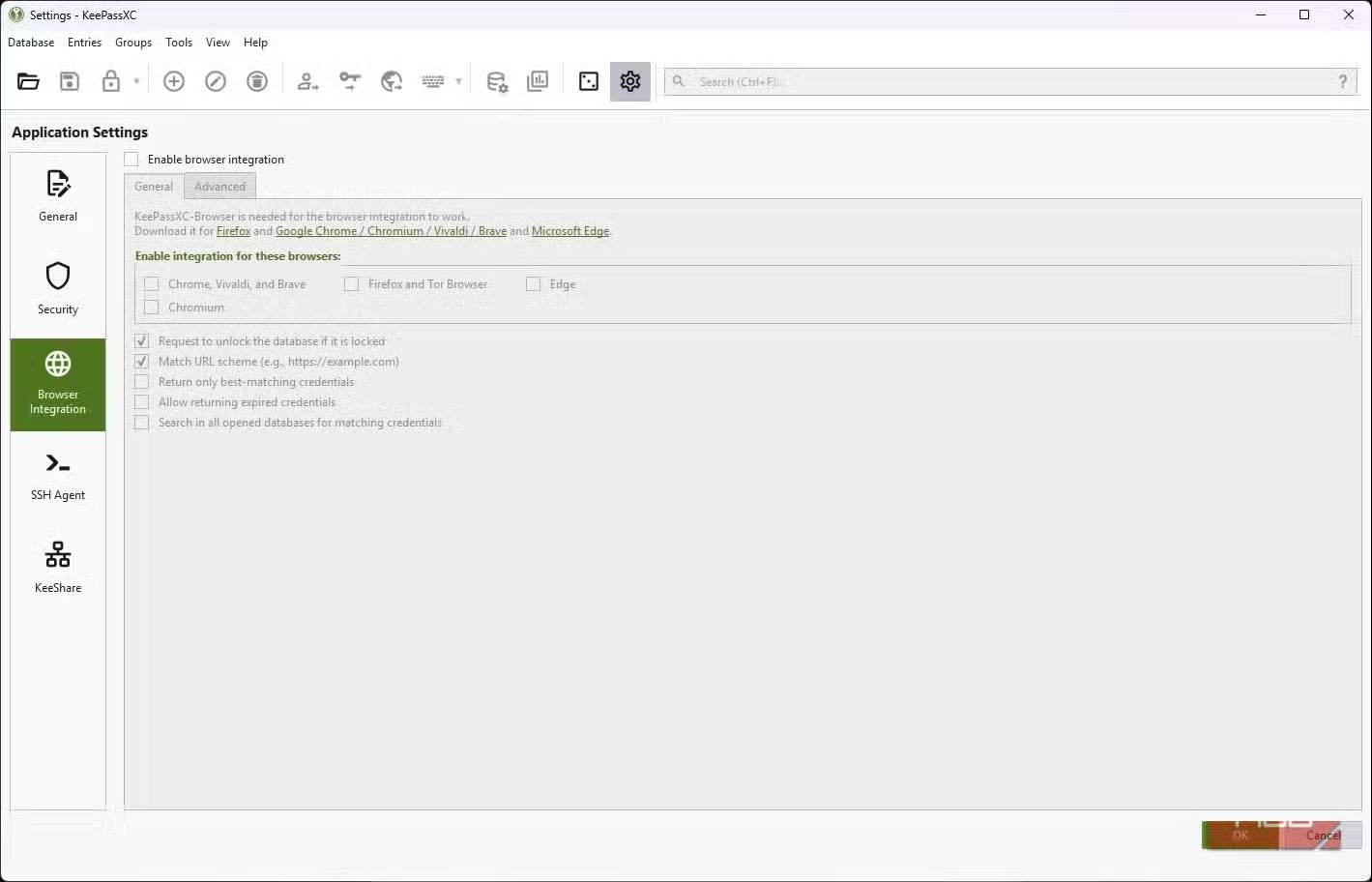The width and height of the screenshot is (1372, 882).
Task: Click the settings gear toolbar icon
Action: pos(630,82)
